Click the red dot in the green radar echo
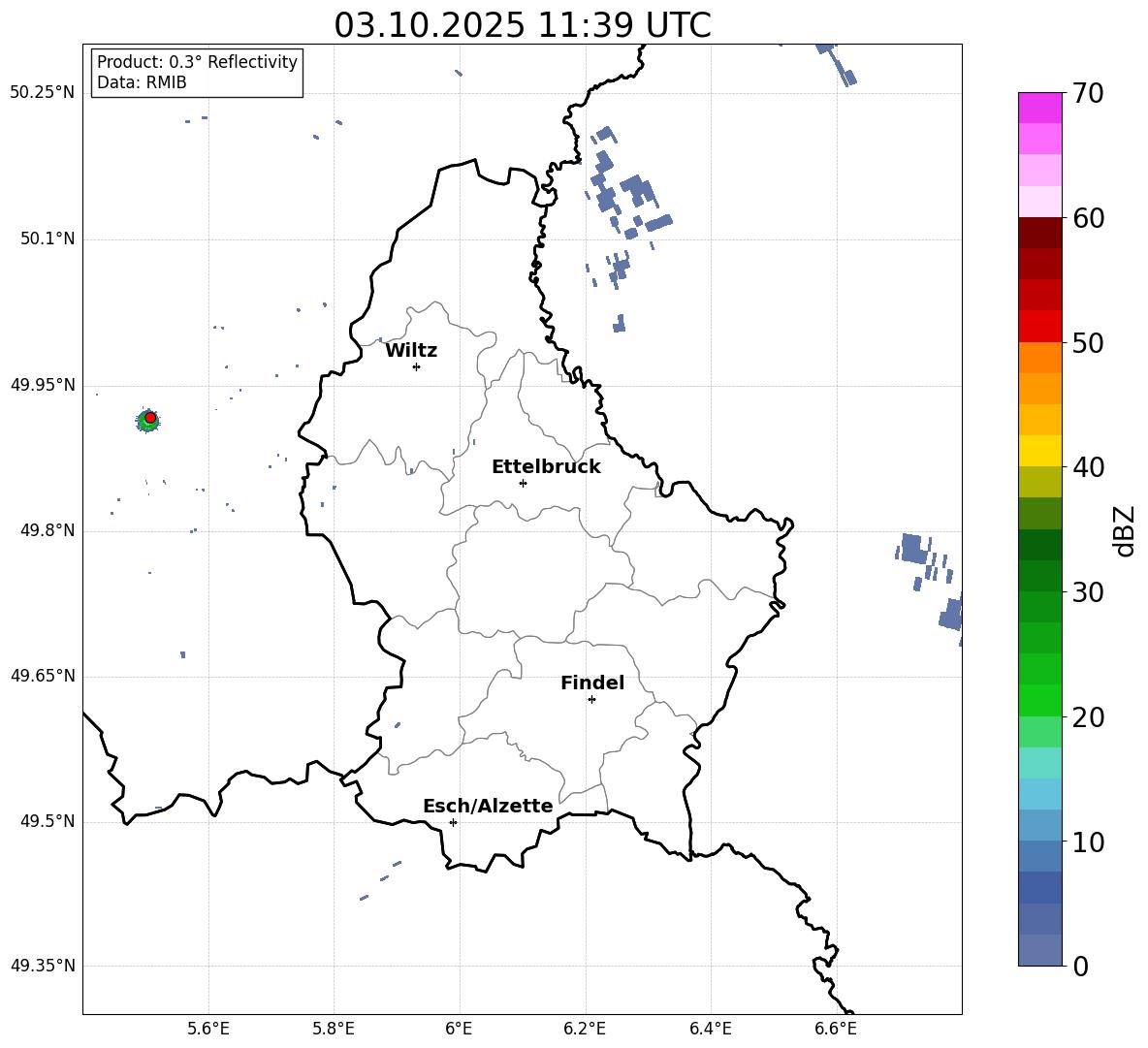The width and height of the screenshot is (1148, 1048). coord(150,418)
